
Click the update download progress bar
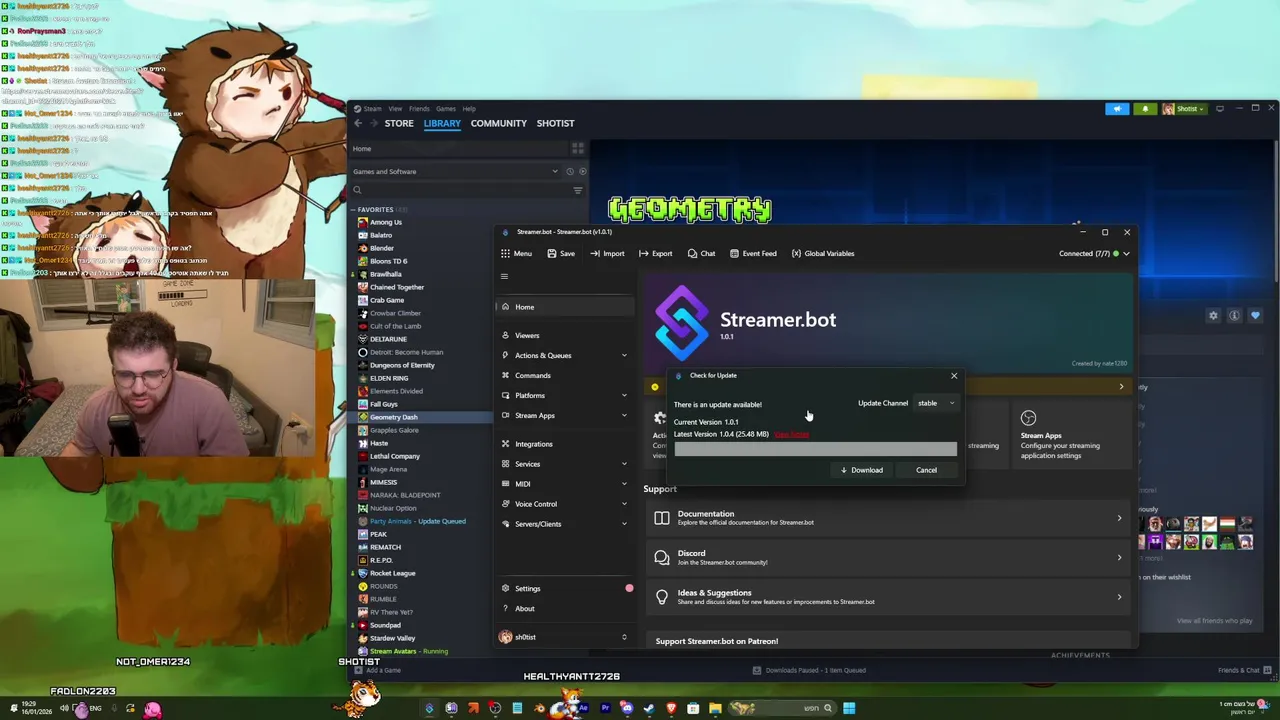tap(815, 448)
